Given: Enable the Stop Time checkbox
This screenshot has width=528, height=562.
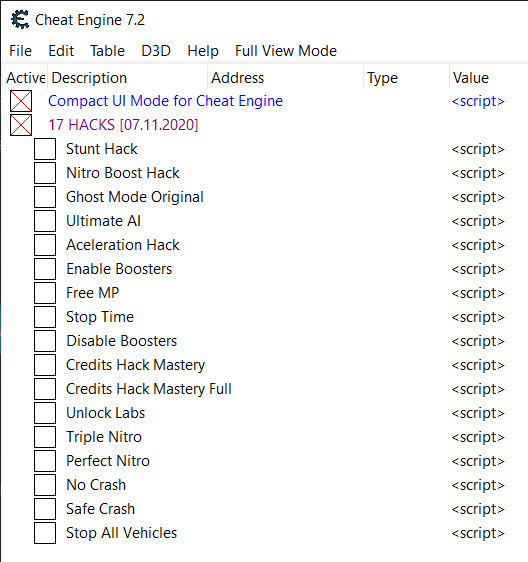Looking at the screenshot, I should [x=45, y=317].
